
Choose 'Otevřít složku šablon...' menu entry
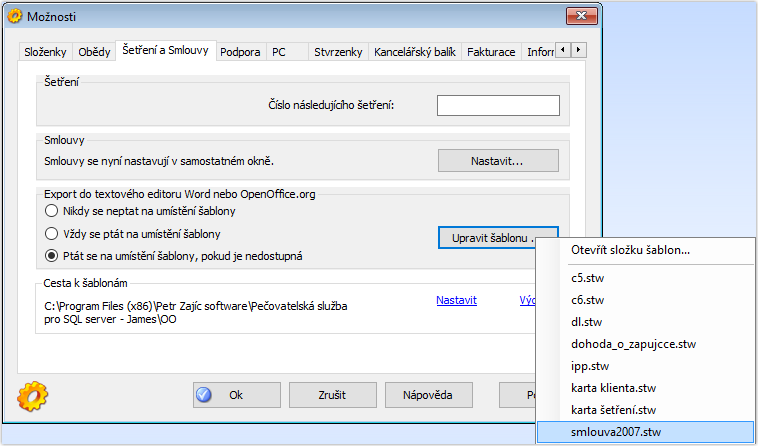point(630,250)
